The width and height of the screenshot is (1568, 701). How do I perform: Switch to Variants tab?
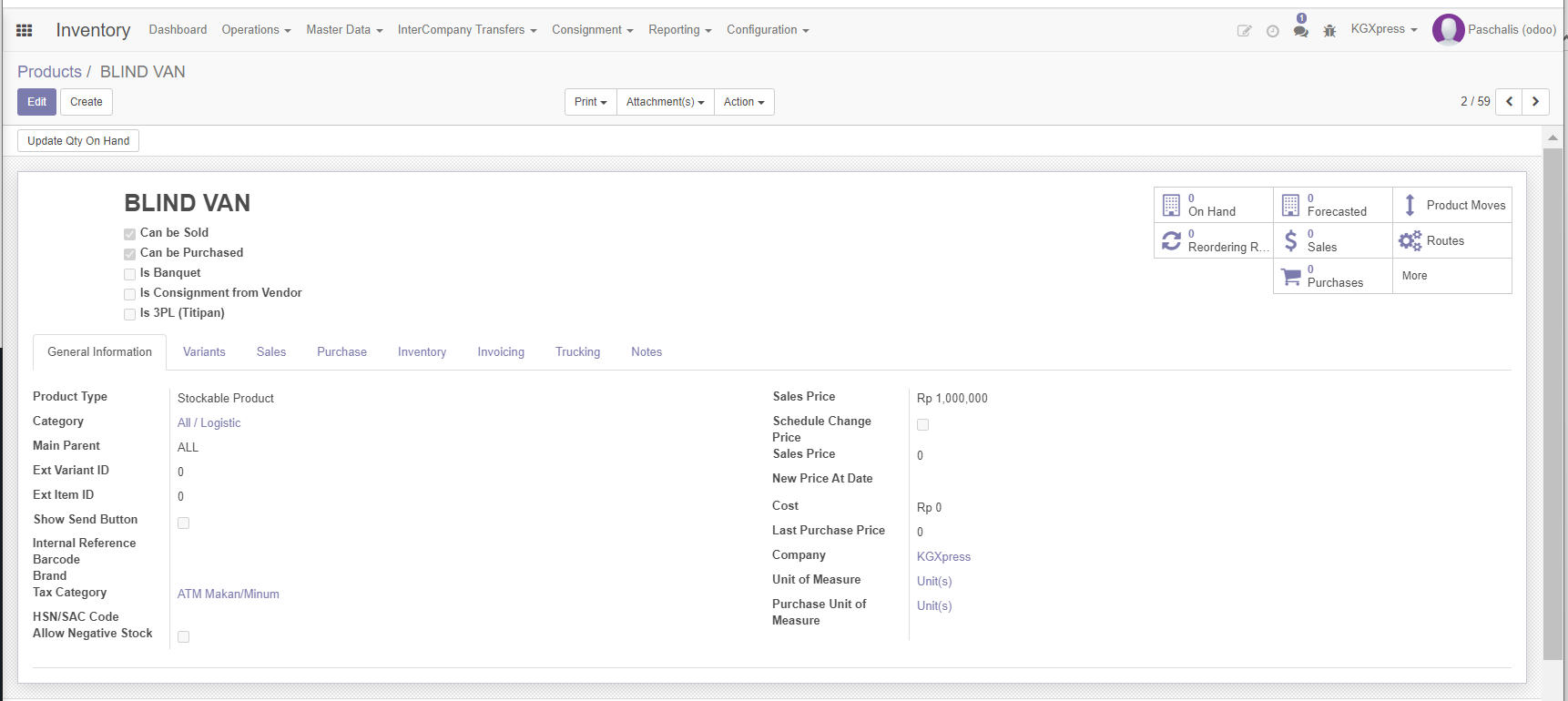204,352
